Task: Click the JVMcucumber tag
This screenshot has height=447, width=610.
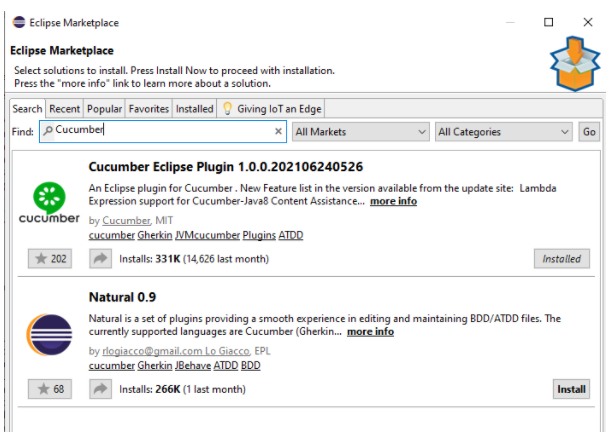Action: (x=207, y=235)
